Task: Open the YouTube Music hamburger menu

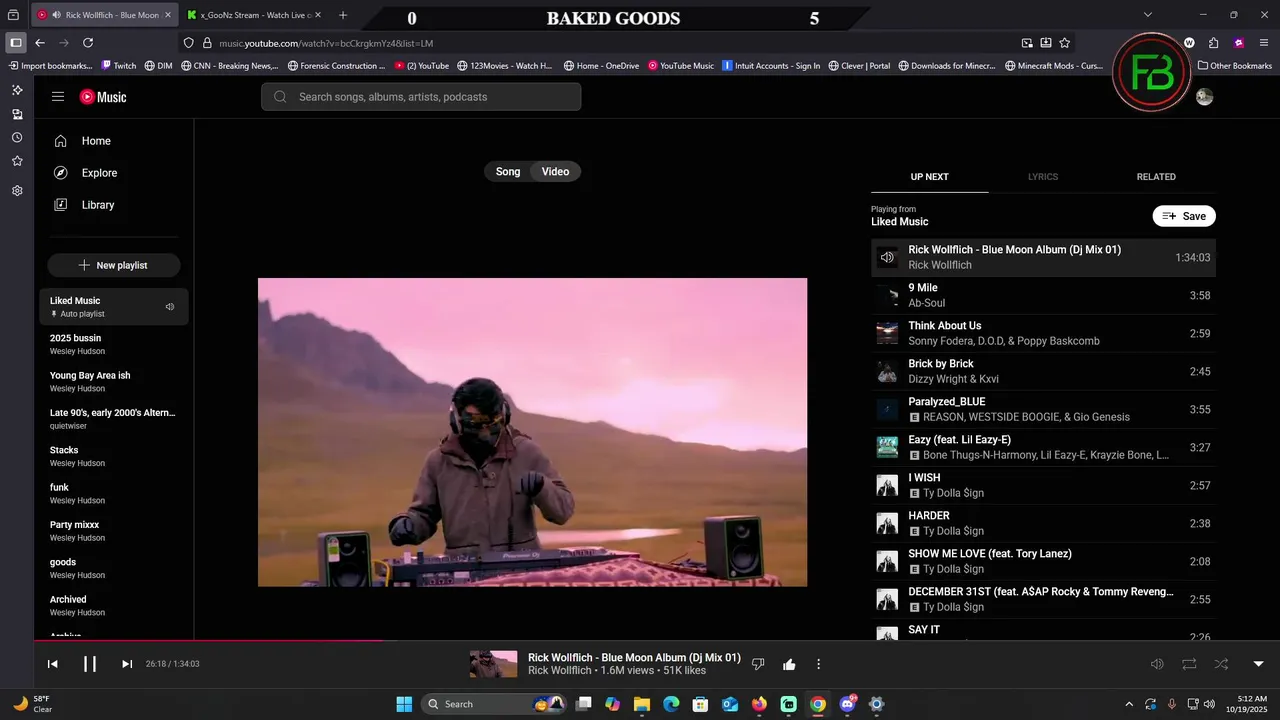Action: [58, 97]
